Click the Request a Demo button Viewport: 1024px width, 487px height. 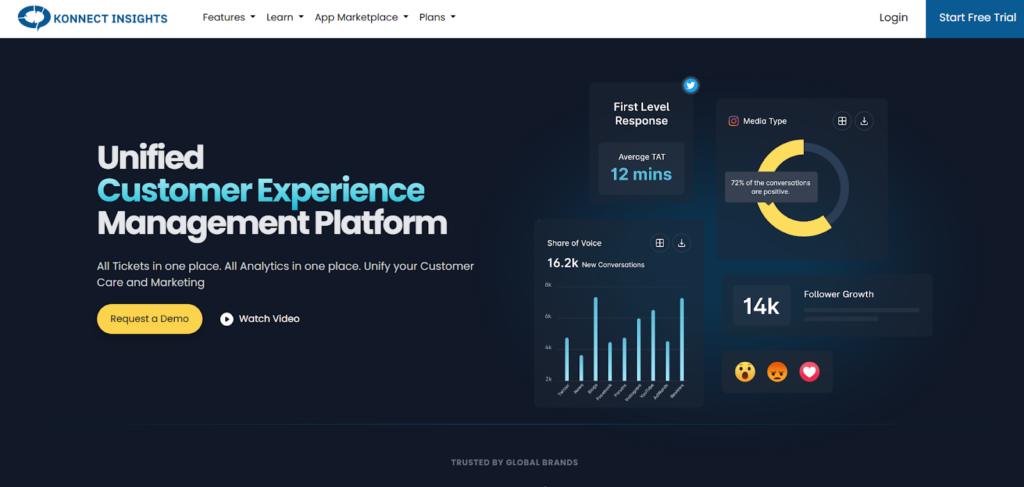point(149,319)
